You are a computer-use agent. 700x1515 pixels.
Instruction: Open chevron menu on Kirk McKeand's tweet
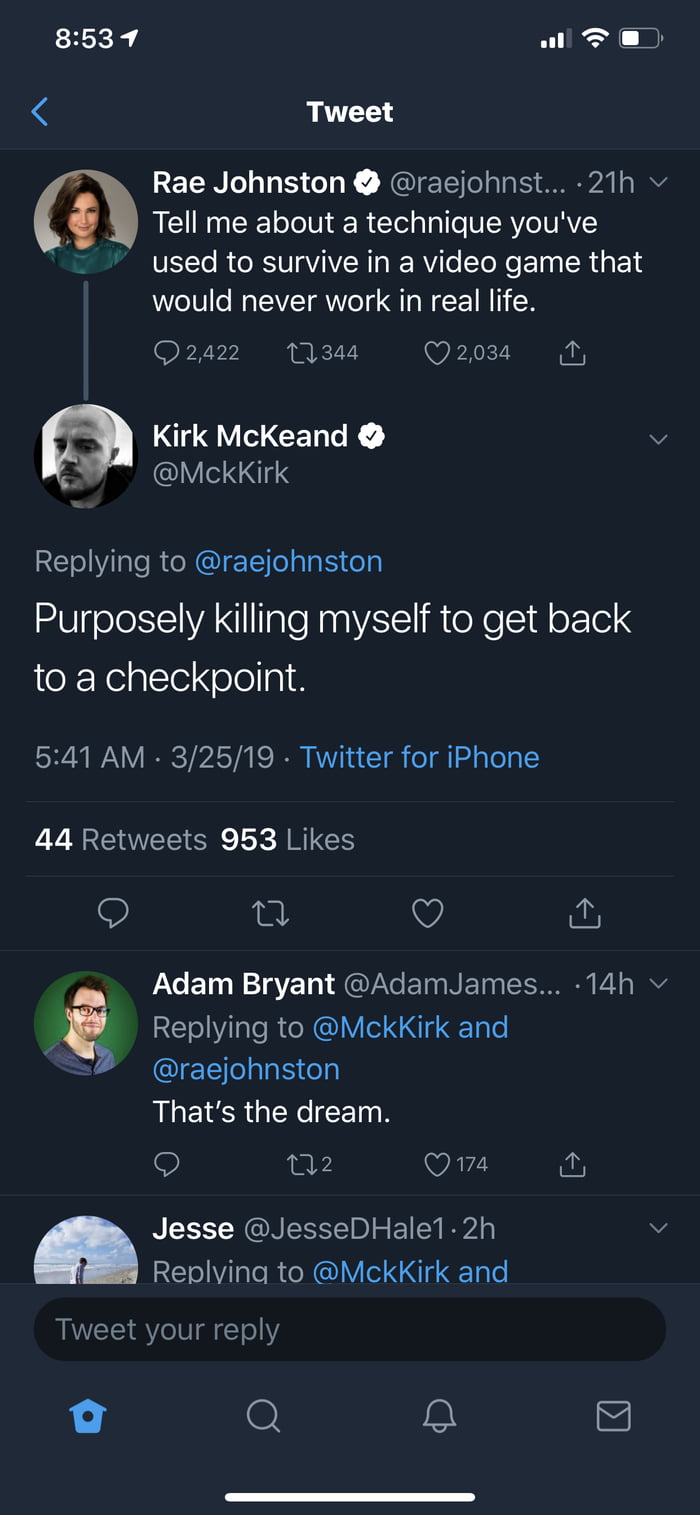pyautogui.click(x=658, y=439)
